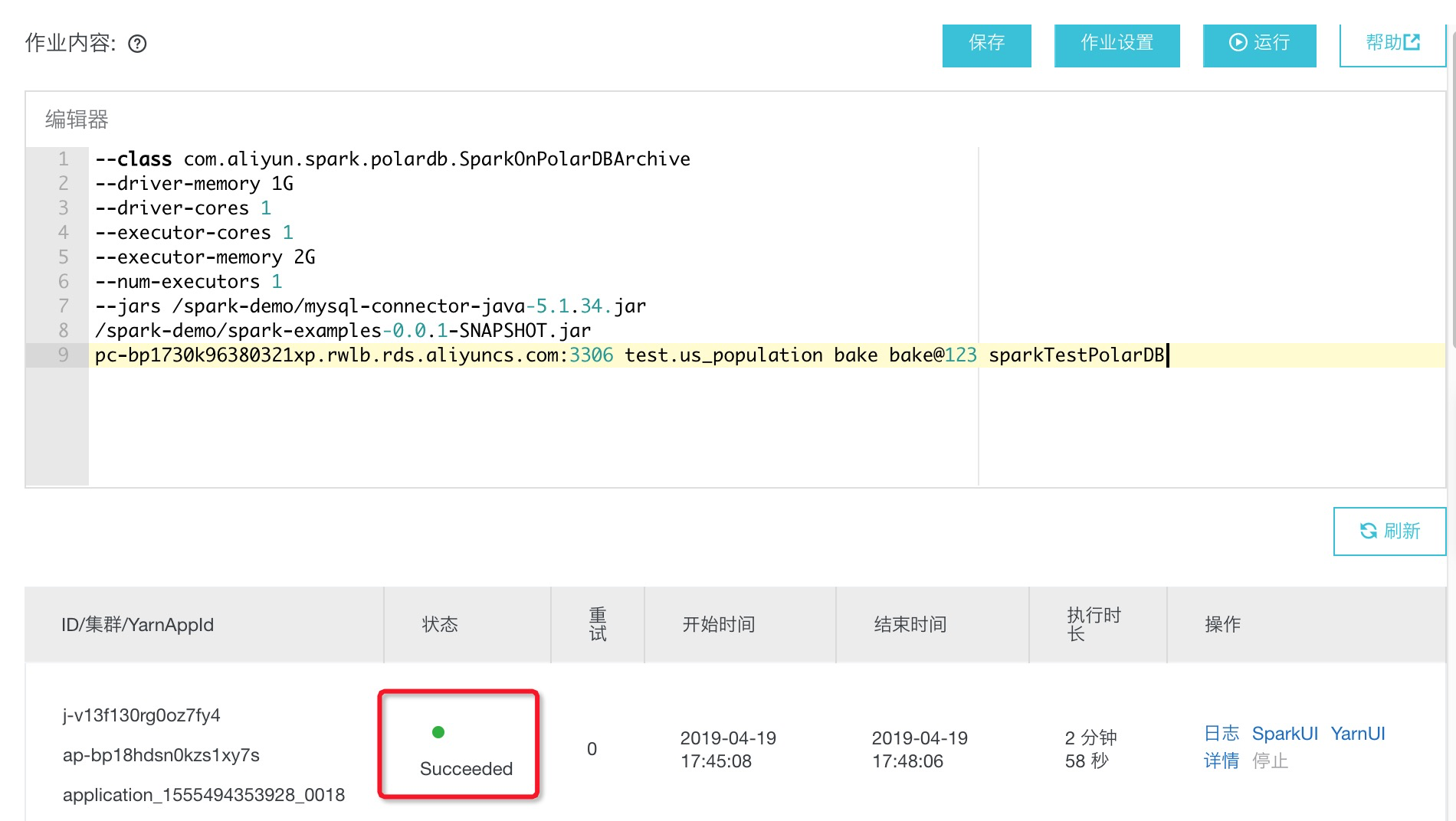This screenshot has height=821, width=1456.
Task: Click the 开始时间 column header
Action: pyautogui.click(x=718, y=625)
